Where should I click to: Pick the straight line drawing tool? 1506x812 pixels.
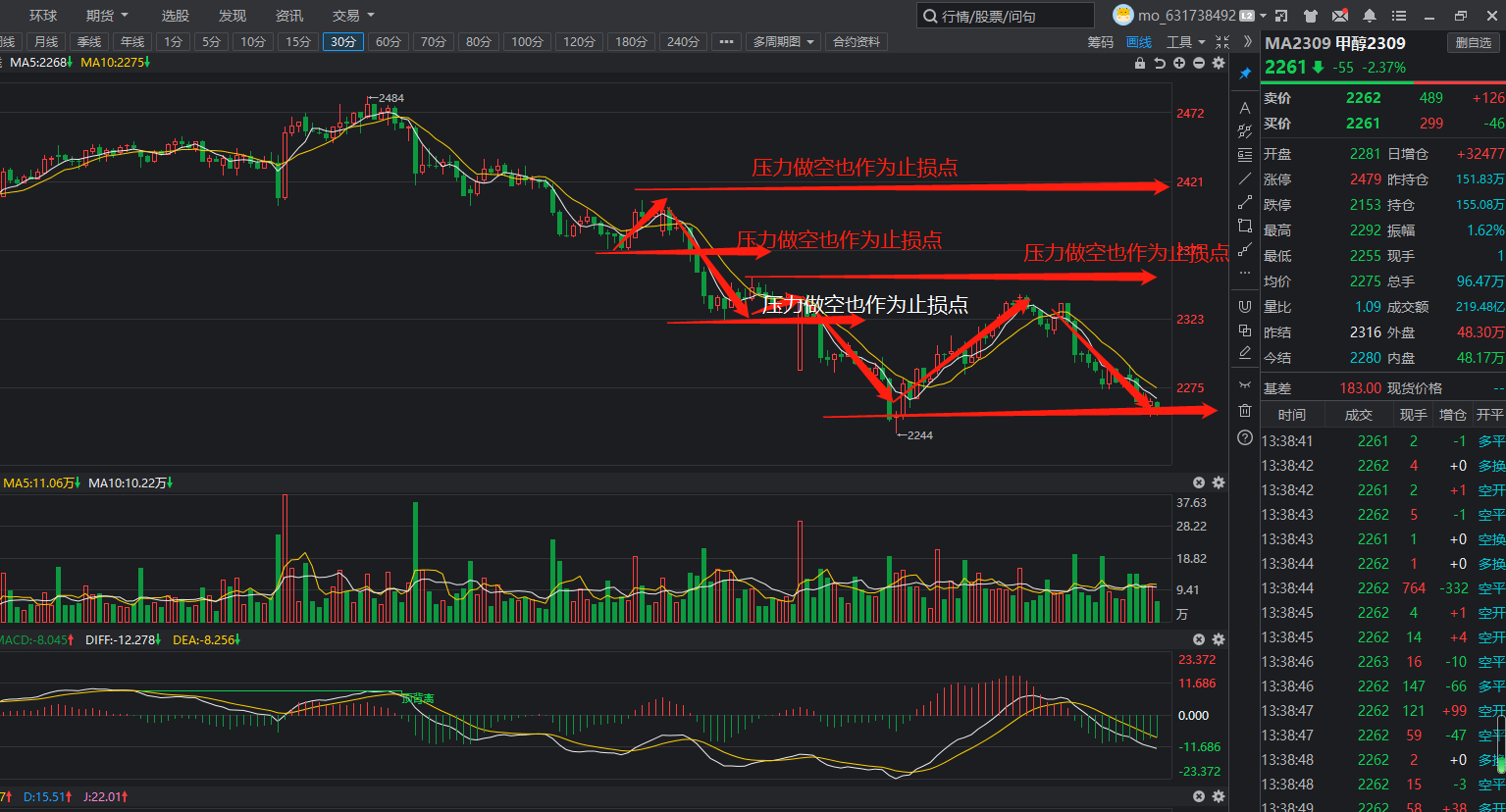pyautogui.click(x=1245, y=178)
